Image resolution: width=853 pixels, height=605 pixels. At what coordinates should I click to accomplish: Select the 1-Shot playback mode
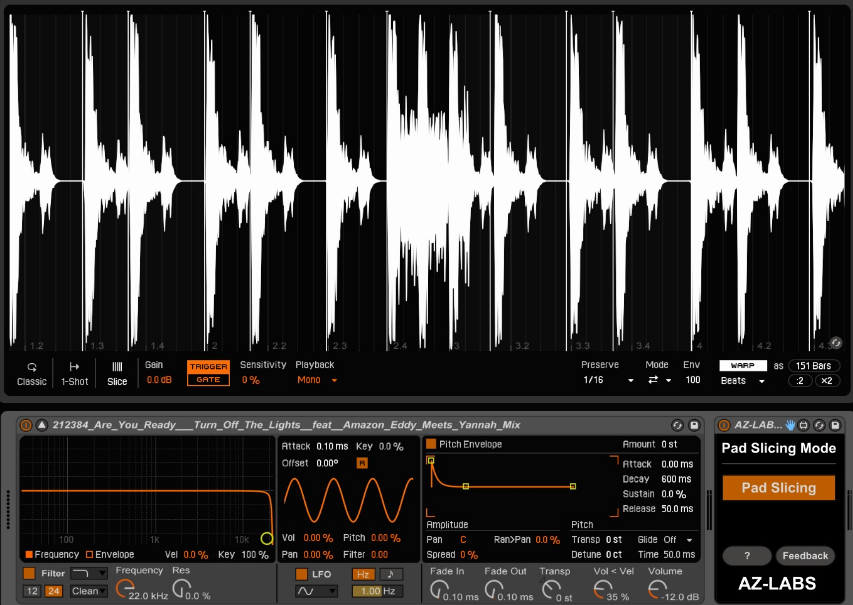(74, 372)
